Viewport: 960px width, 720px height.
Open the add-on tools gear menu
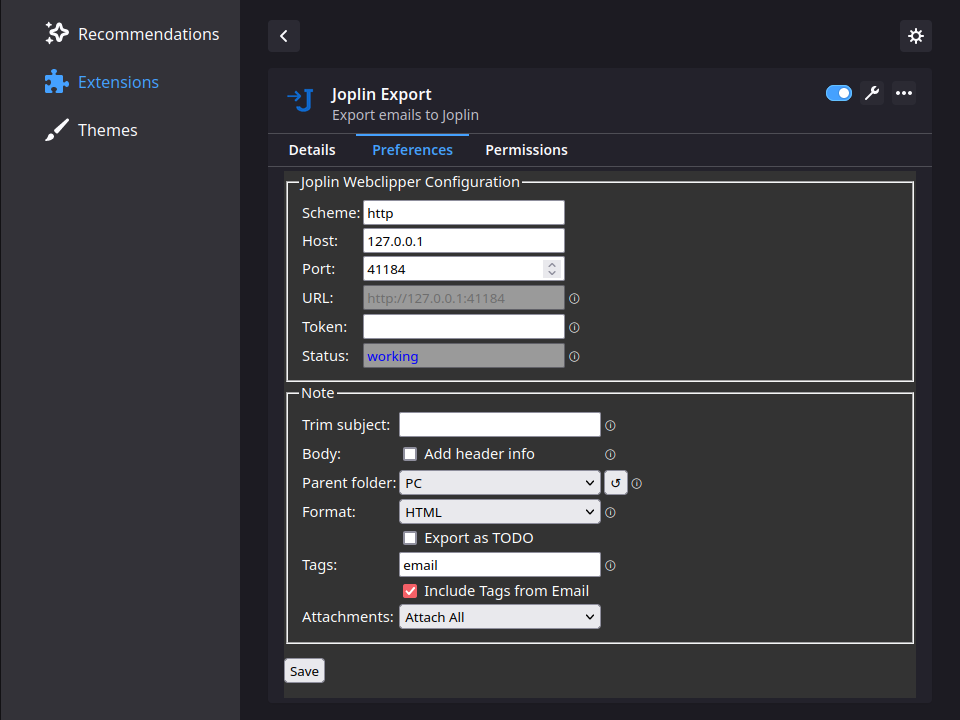(916, 36)
